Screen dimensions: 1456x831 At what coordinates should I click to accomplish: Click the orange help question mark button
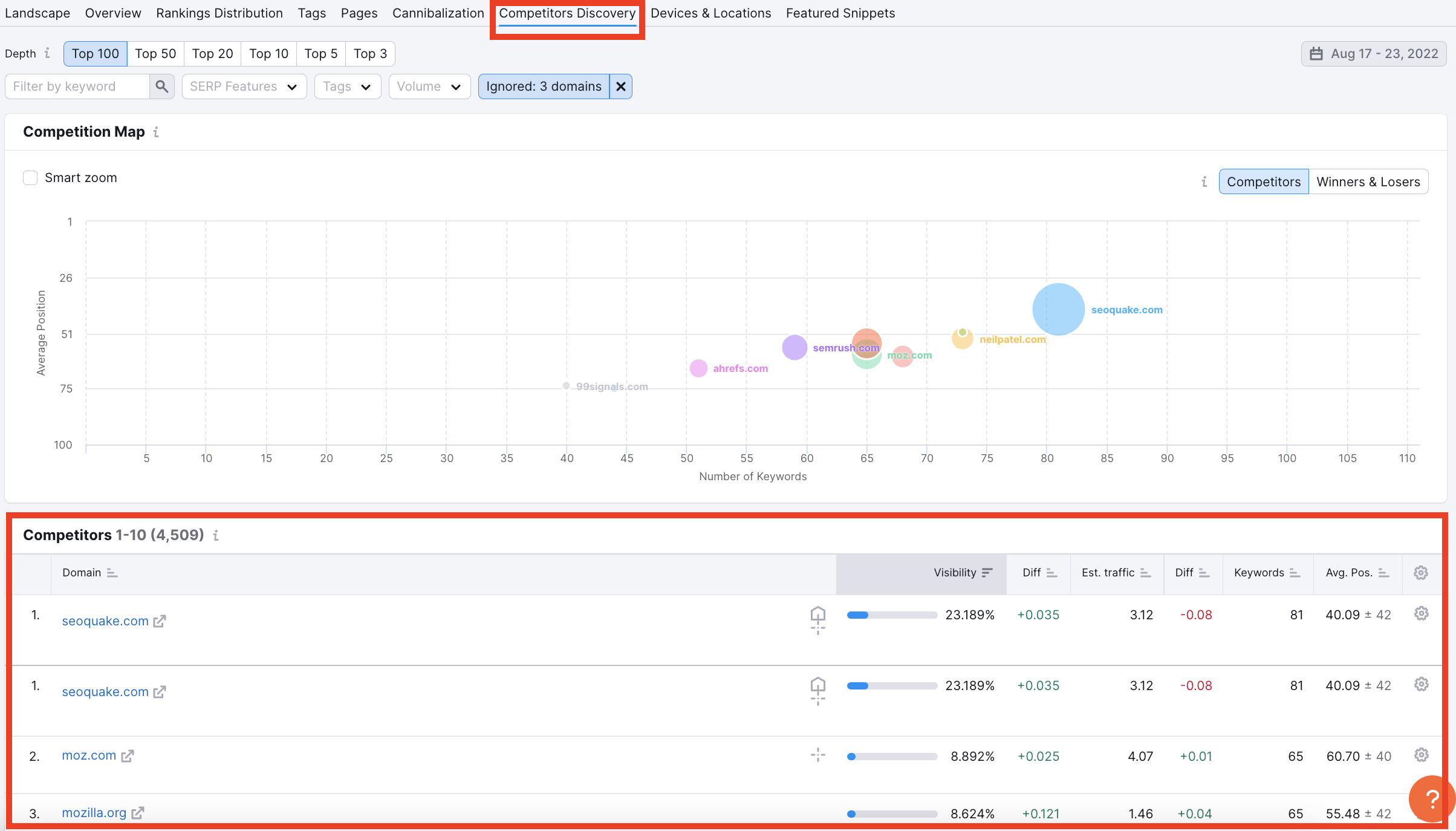[x=1431, y=799]
